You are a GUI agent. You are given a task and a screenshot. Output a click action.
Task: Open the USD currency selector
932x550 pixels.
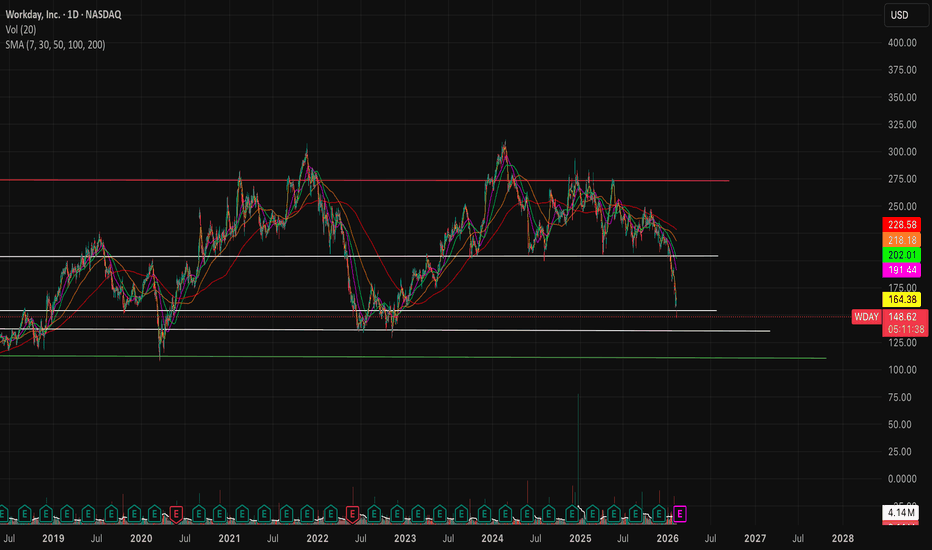coord(902,14)
